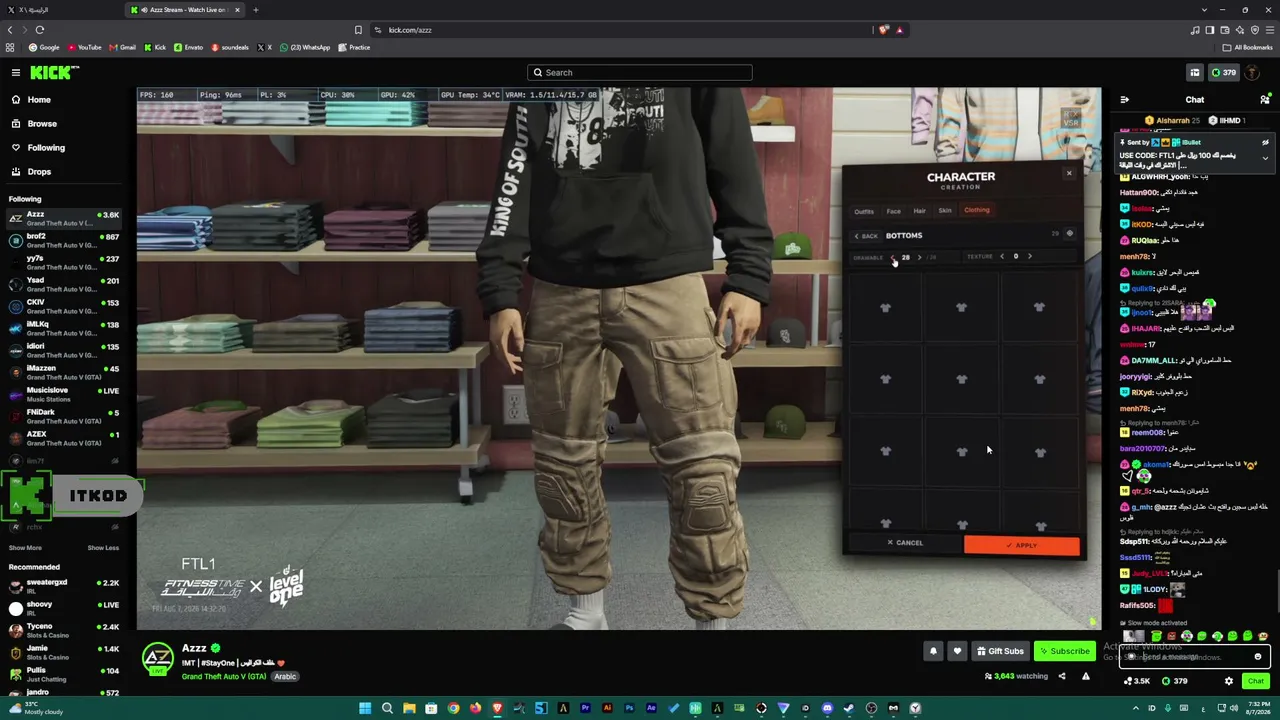Click Show Less in the sidebar
Screen dimensions: 1280x720
tap(103, 548)
